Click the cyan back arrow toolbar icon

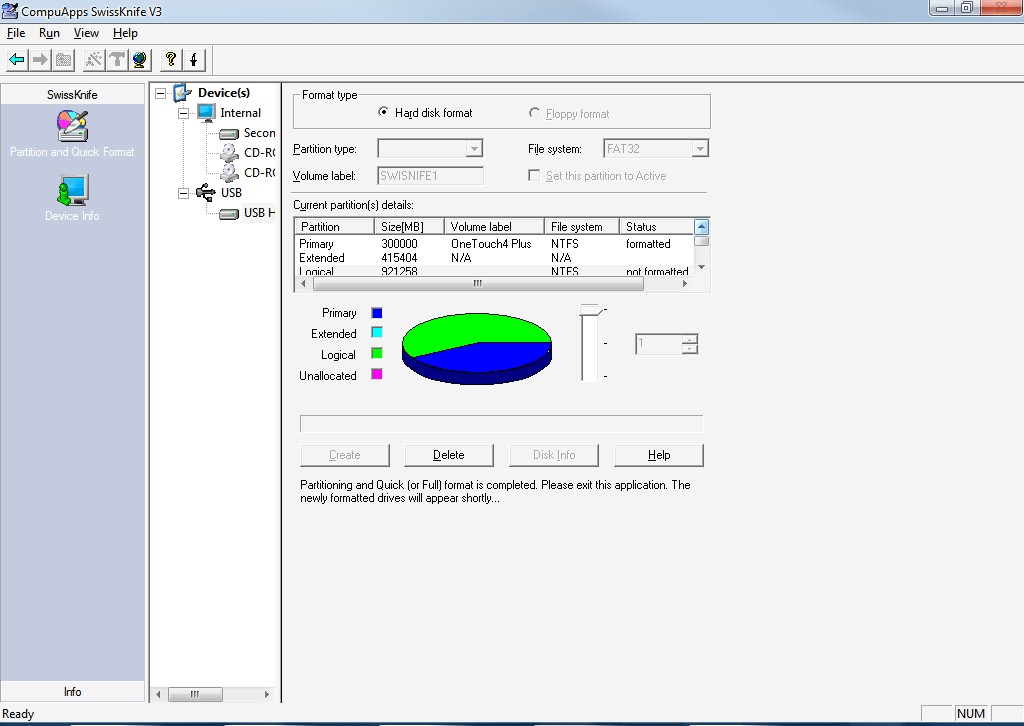17,60
